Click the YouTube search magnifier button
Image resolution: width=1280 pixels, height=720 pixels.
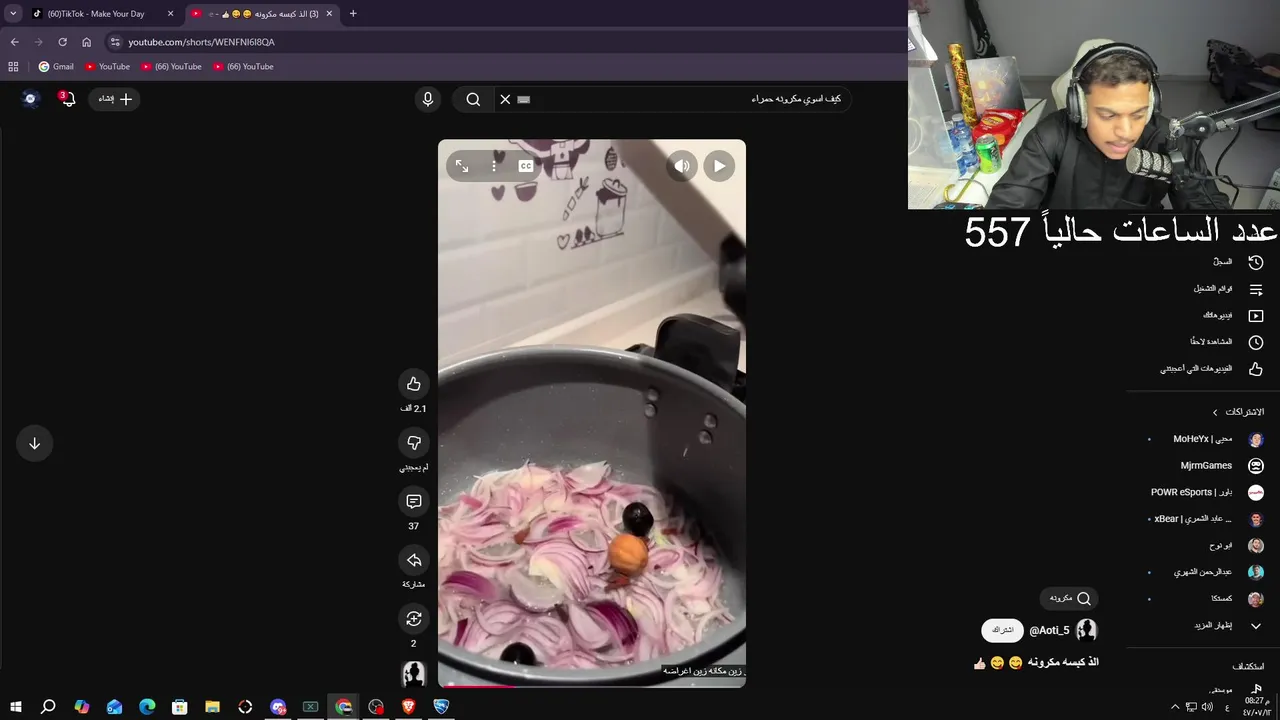click(473, 99)
